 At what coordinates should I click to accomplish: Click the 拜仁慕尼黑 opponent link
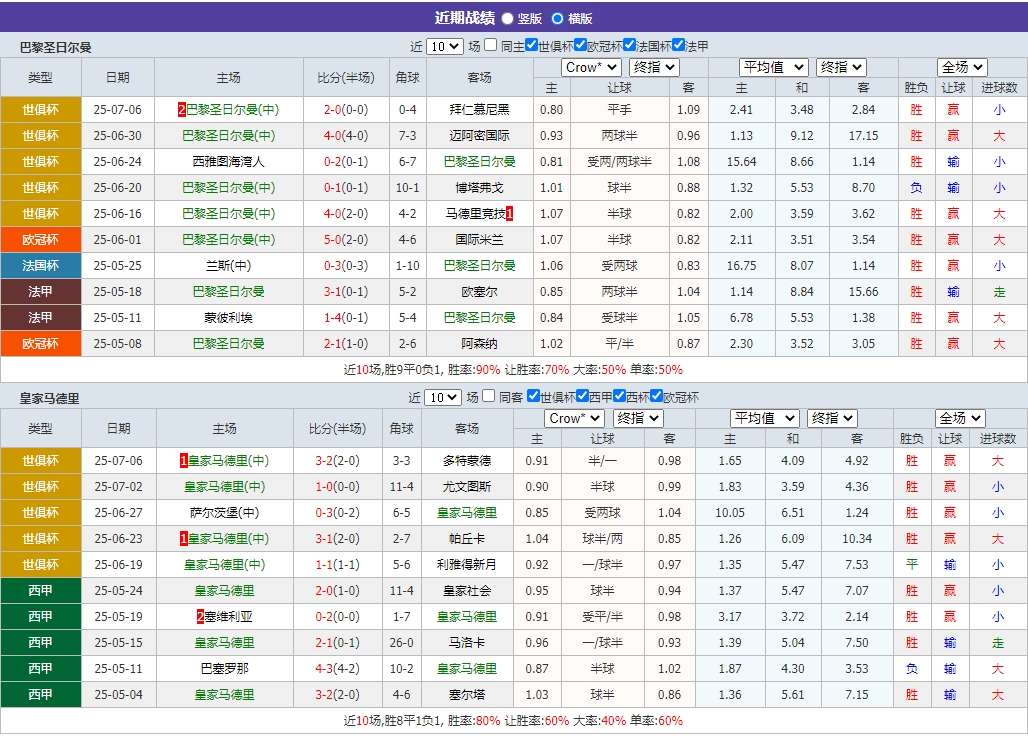pos(479,109)
